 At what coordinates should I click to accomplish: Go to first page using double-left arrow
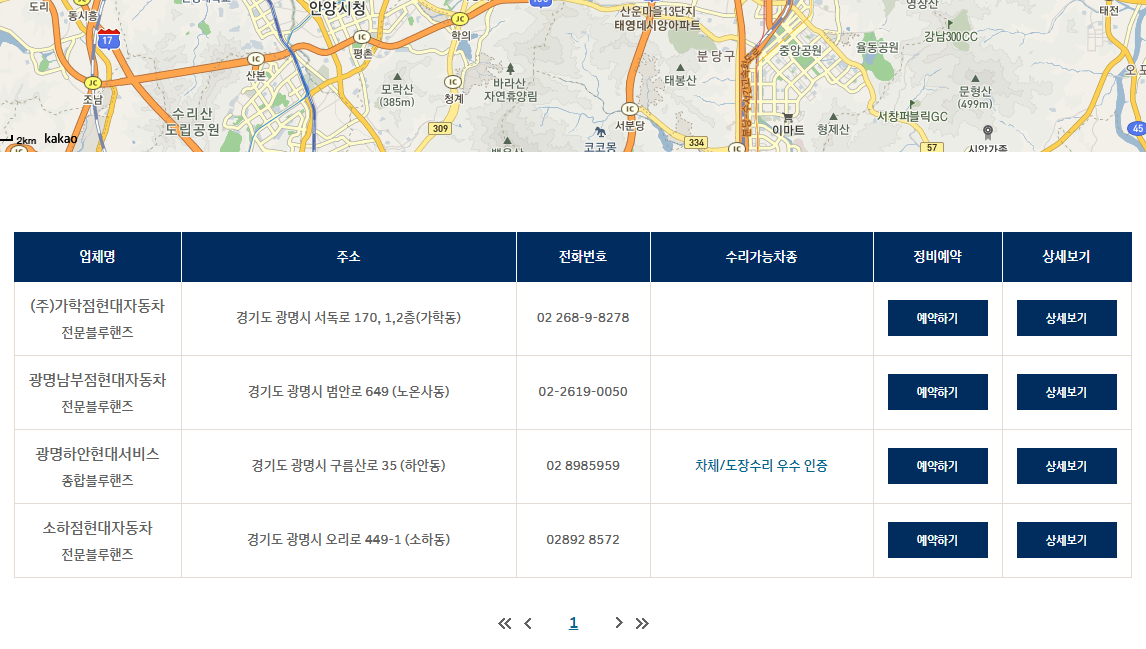click(504, 623)
